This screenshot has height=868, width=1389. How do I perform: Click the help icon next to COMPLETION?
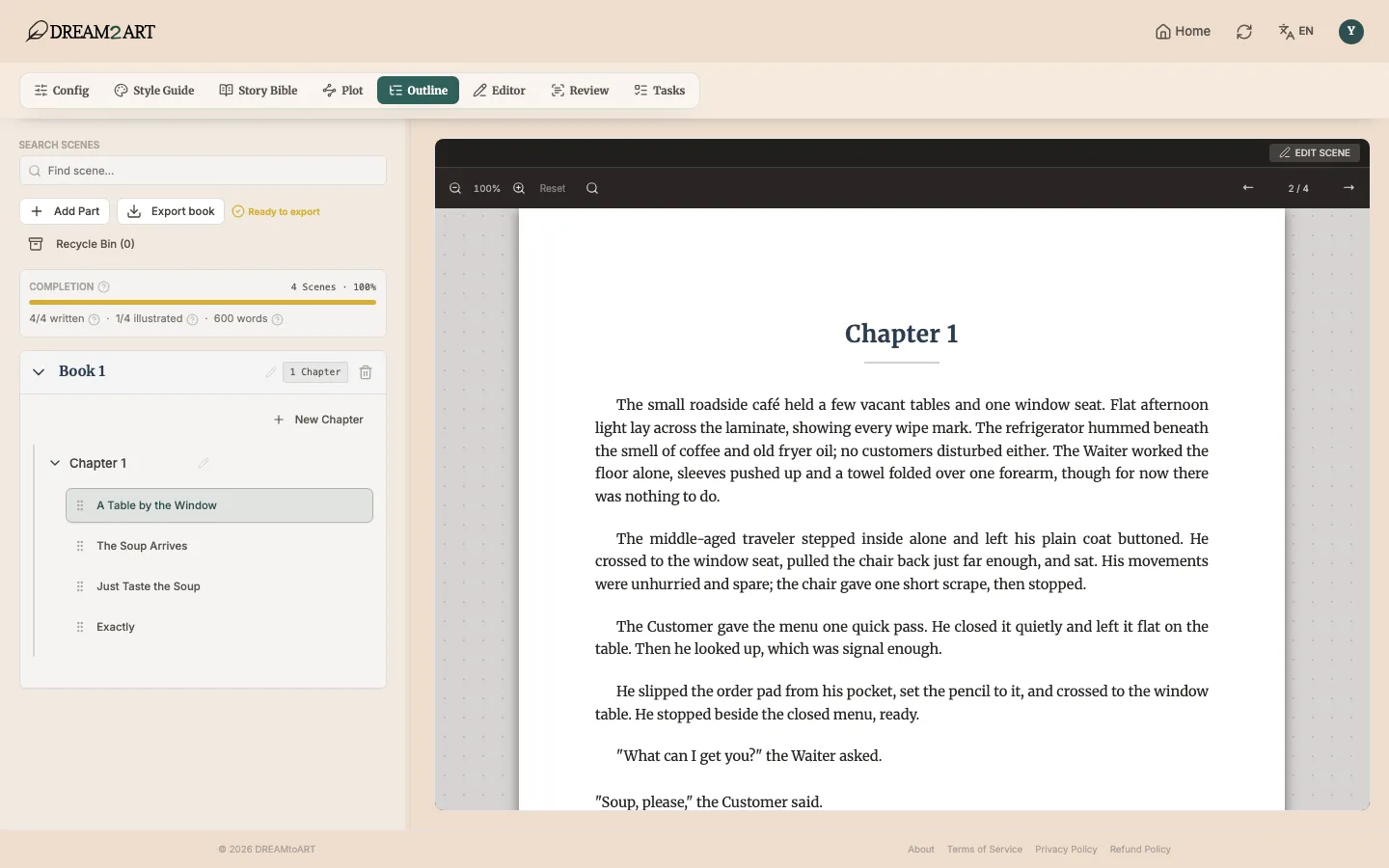[x=104, y=287]
